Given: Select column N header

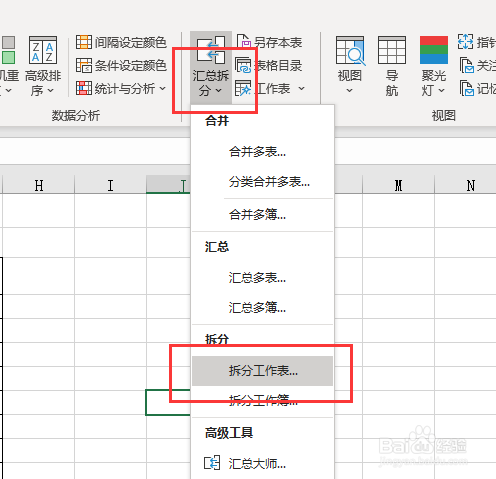Looking at the screenshot, I should pos(470,185).
